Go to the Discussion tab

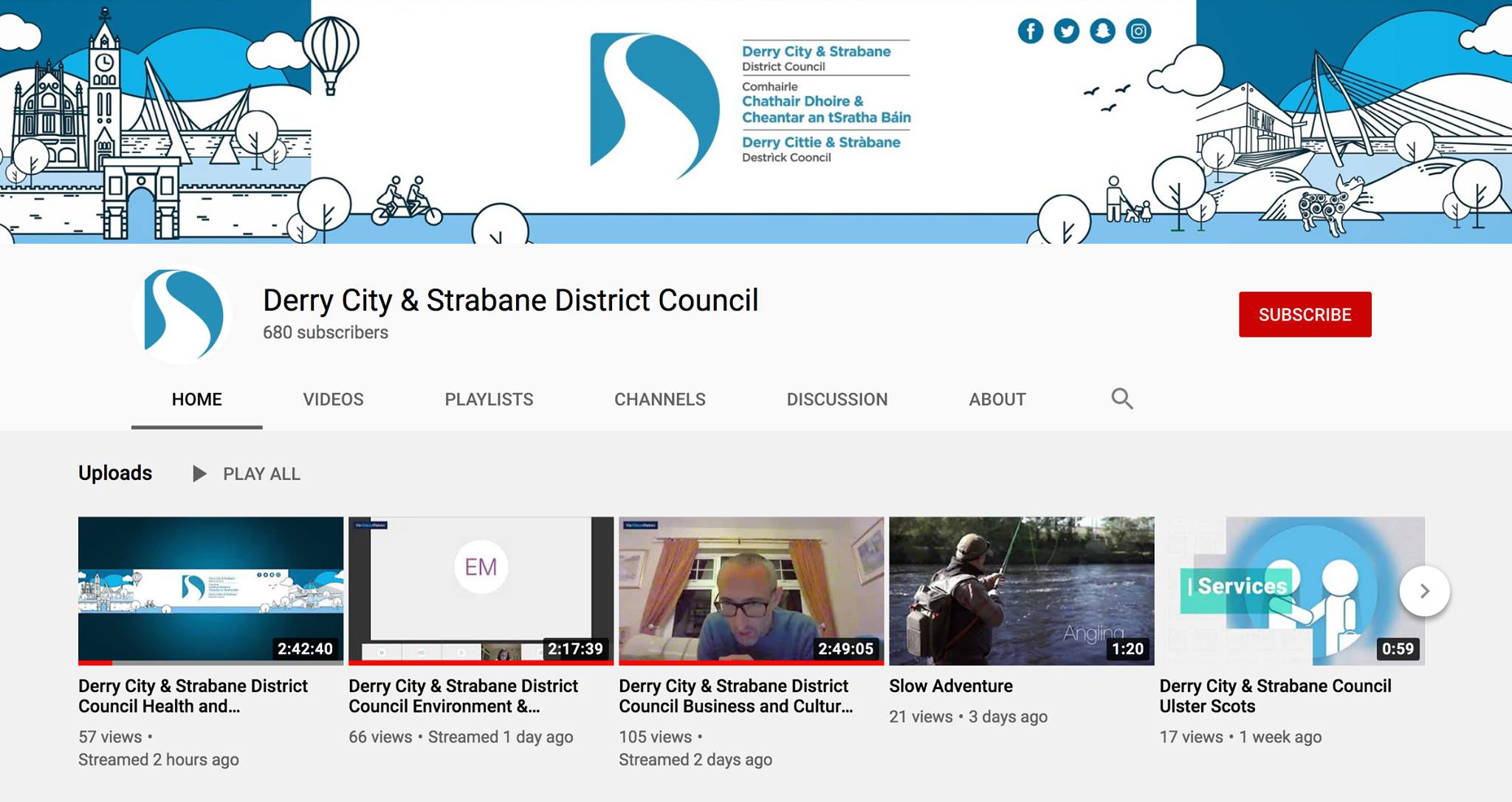click(x=837, y=400)
